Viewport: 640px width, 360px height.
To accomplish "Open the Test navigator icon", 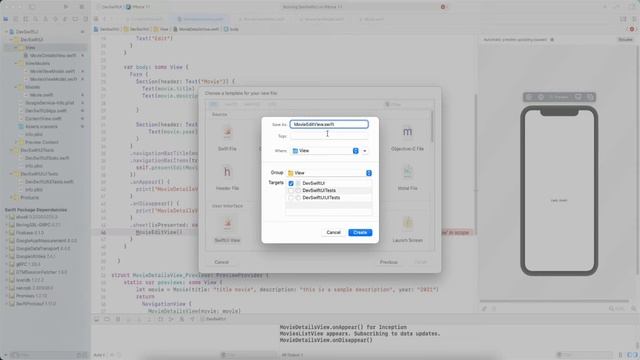I will [x=55, y=19].
